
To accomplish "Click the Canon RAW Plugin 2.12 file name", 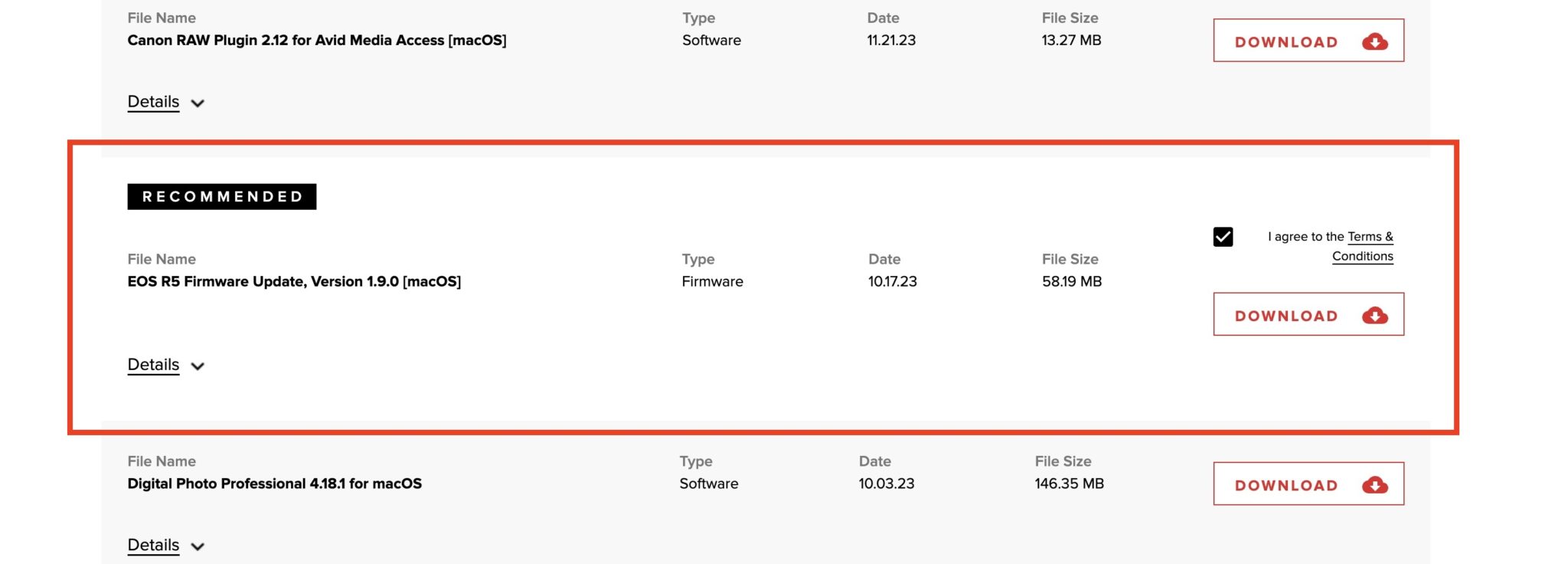I will [x=316, y=40].
